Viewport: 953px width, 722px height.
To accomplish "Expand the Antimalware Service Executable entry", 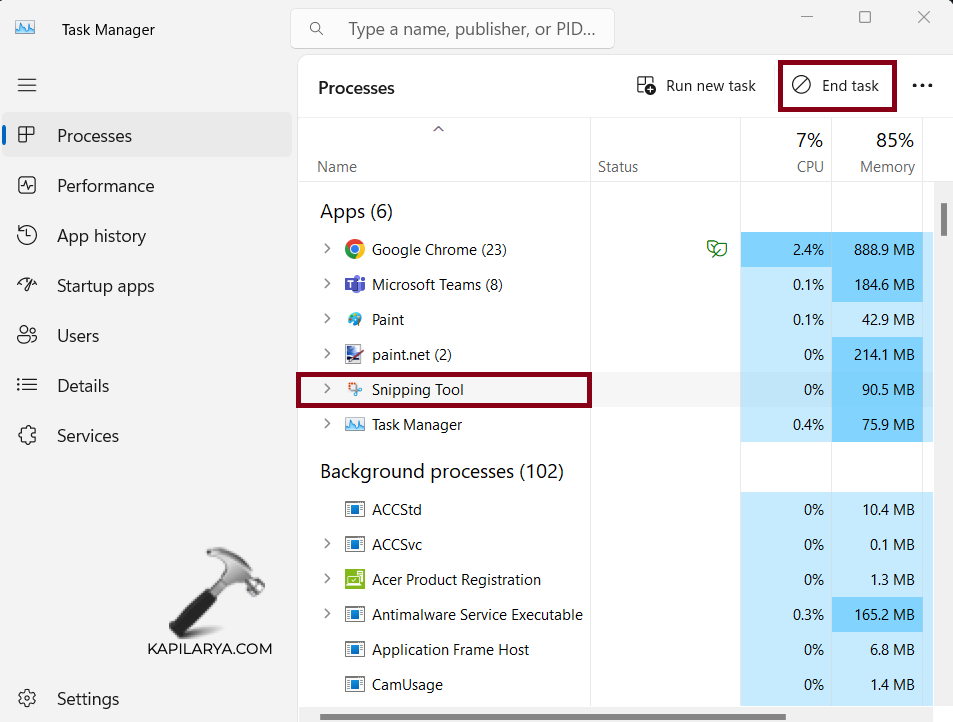I will coord(327,614).
